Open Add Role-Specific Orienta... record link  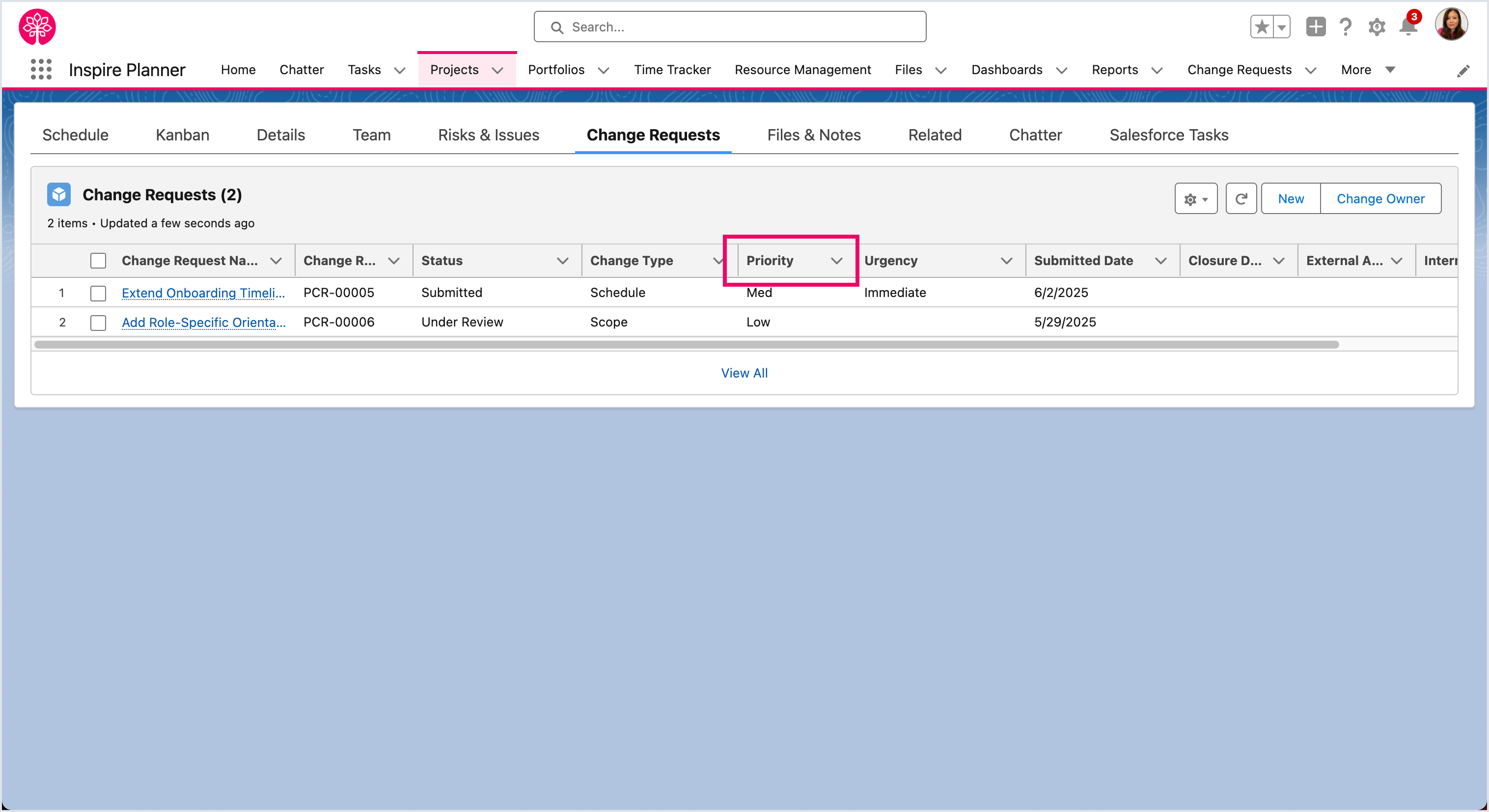pyautogui.click(x=203, y=323)
